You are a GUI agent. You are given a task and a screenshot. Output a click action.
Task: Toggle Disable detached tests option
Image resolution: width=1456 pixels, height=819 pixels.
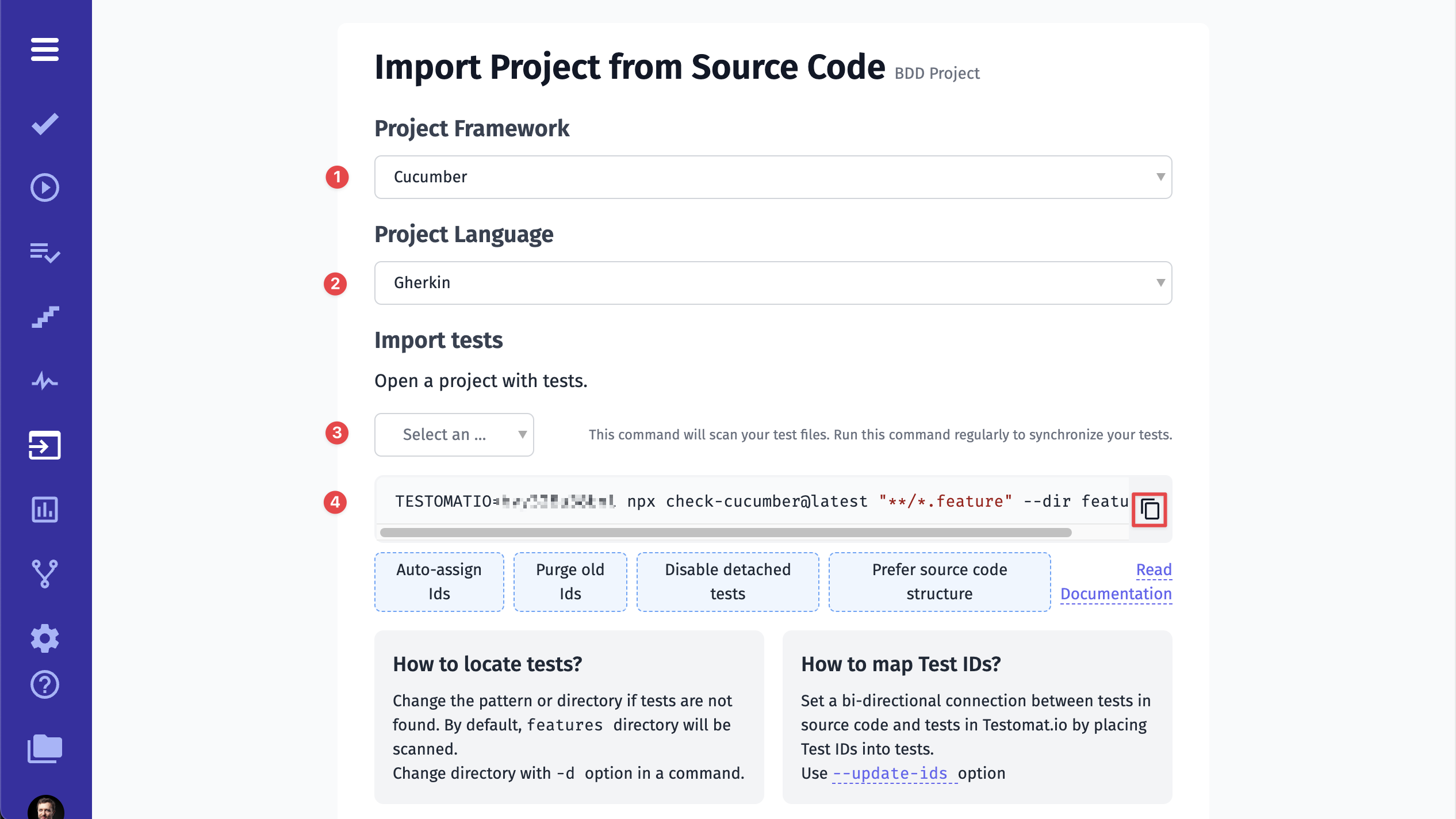(x=728, y=582)
